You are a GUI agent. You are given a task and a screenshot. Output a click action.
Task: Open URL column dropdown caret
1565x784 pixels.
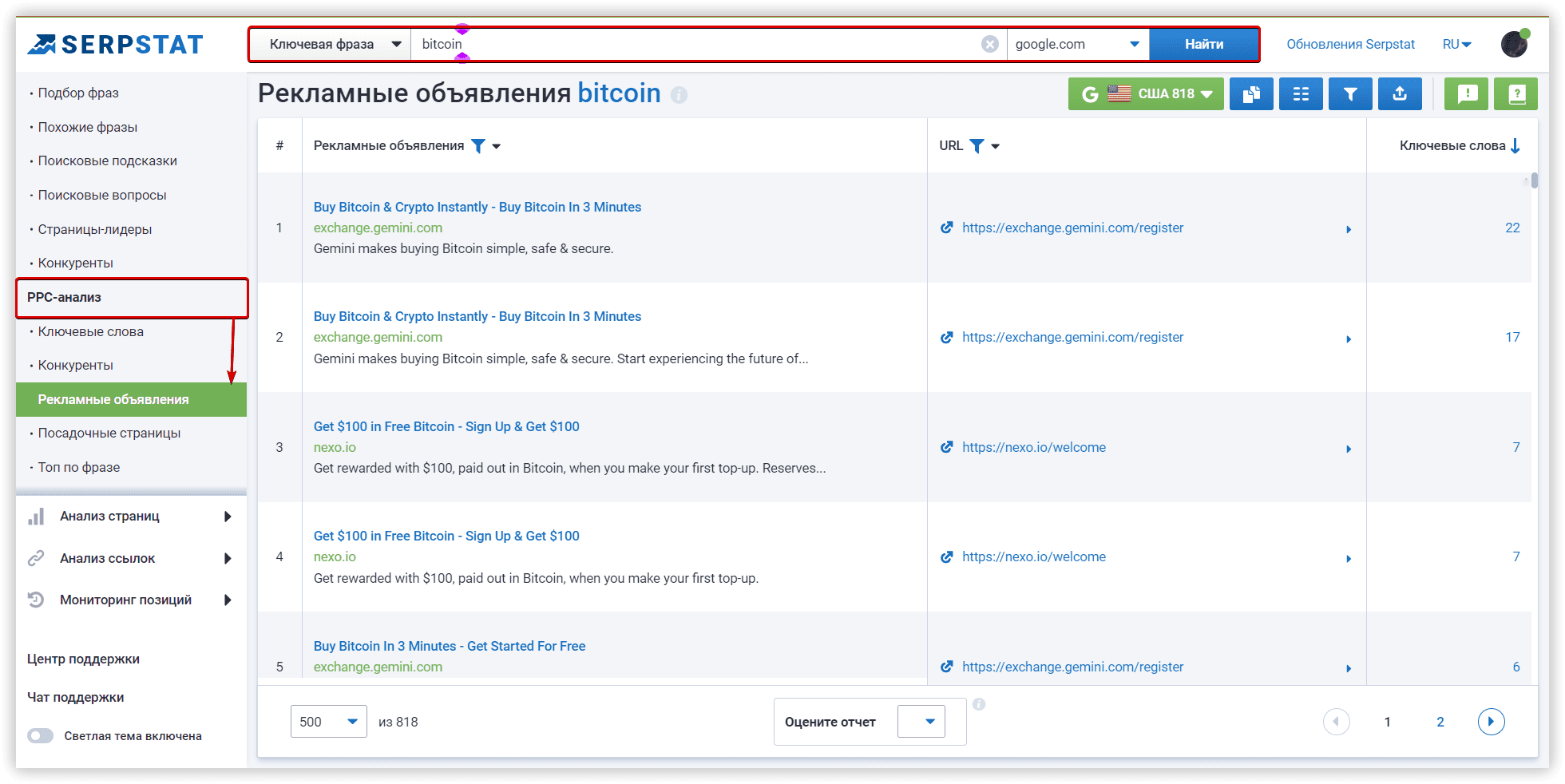coord(995,147)
